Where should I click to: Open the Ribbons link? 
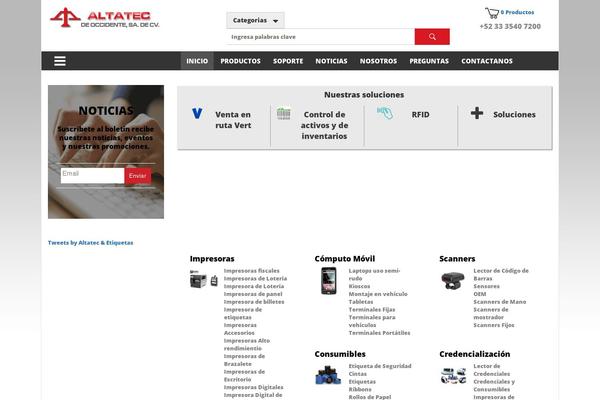[360, 389]
